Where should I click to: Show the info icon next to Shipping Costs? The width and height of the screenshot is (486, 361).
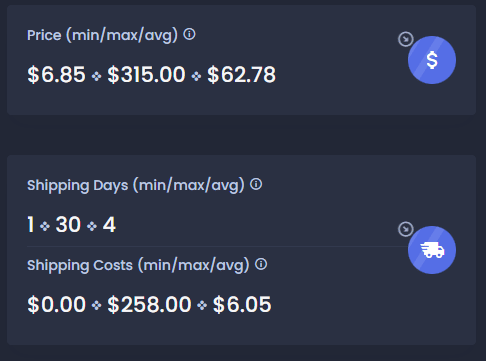coord(261,264)
